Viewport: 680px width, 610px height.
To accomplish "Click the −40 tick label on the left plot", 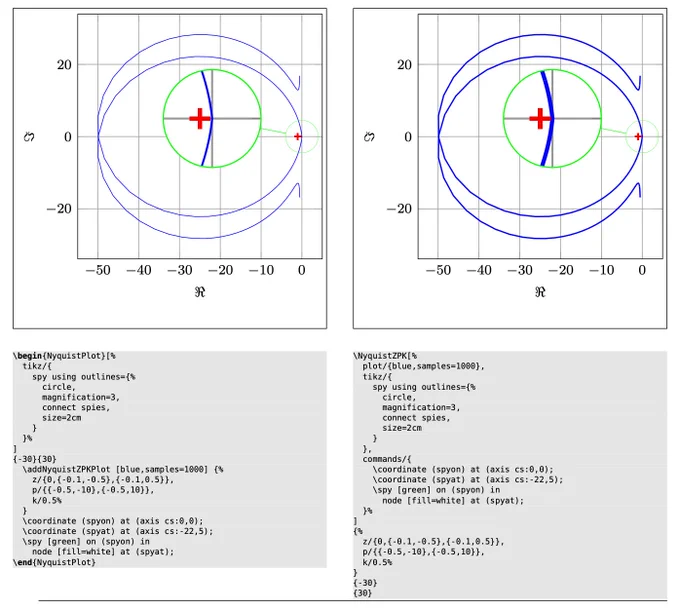I will (x=139, y=271).
